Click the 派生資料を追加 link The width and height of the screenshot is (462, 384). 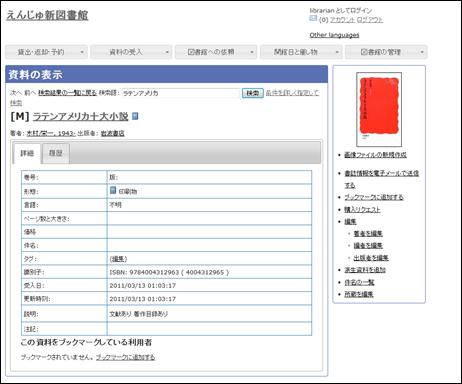365,270
